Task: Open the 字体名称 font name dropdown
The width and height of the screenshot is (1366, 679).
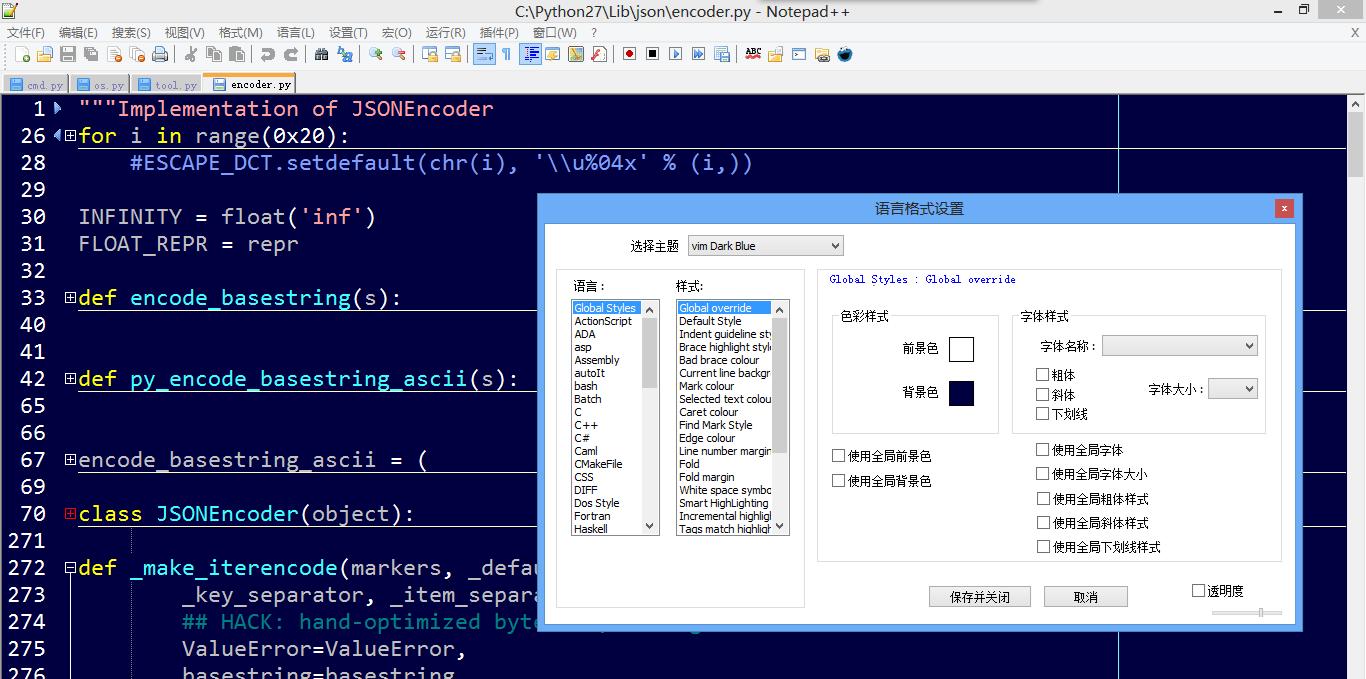Action: coord(1179,346)
